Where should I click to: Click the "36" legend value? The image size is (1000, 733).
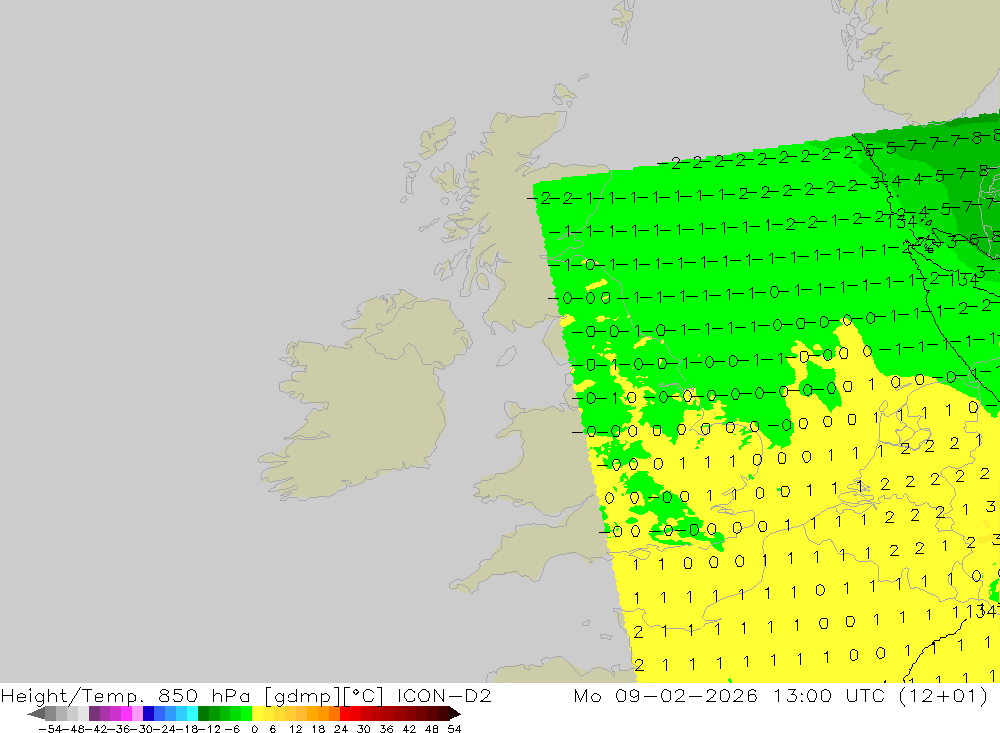click(x=386, y=729)
